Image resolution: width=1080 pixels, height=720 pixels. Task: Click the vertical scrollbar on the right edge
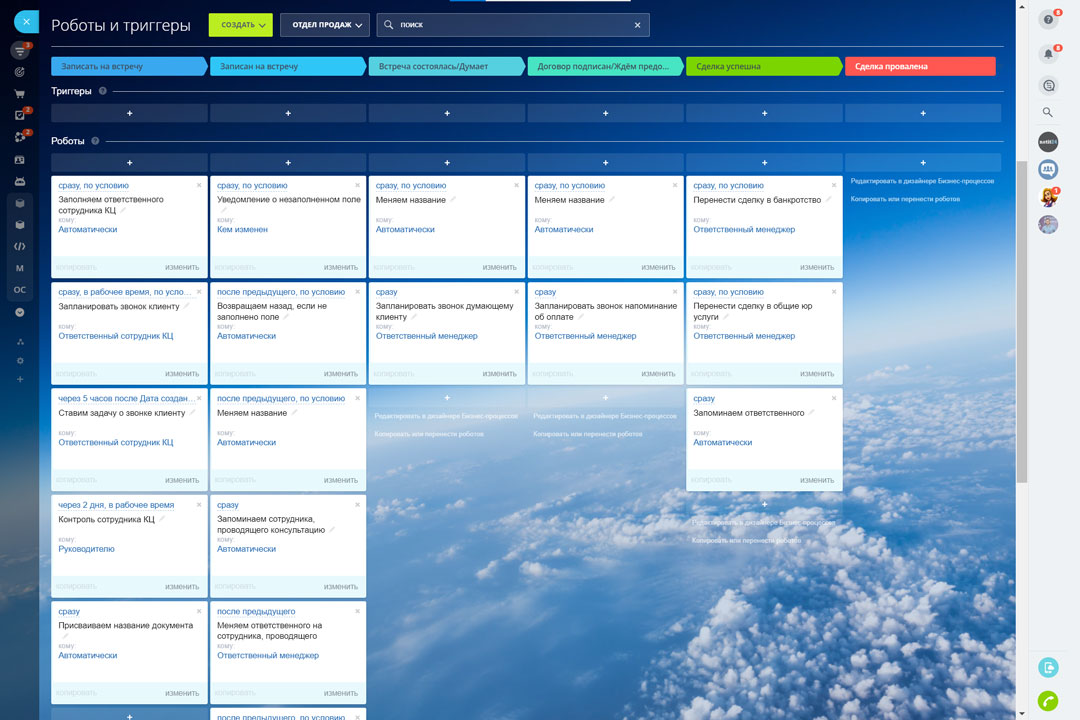pos(1026,300)
